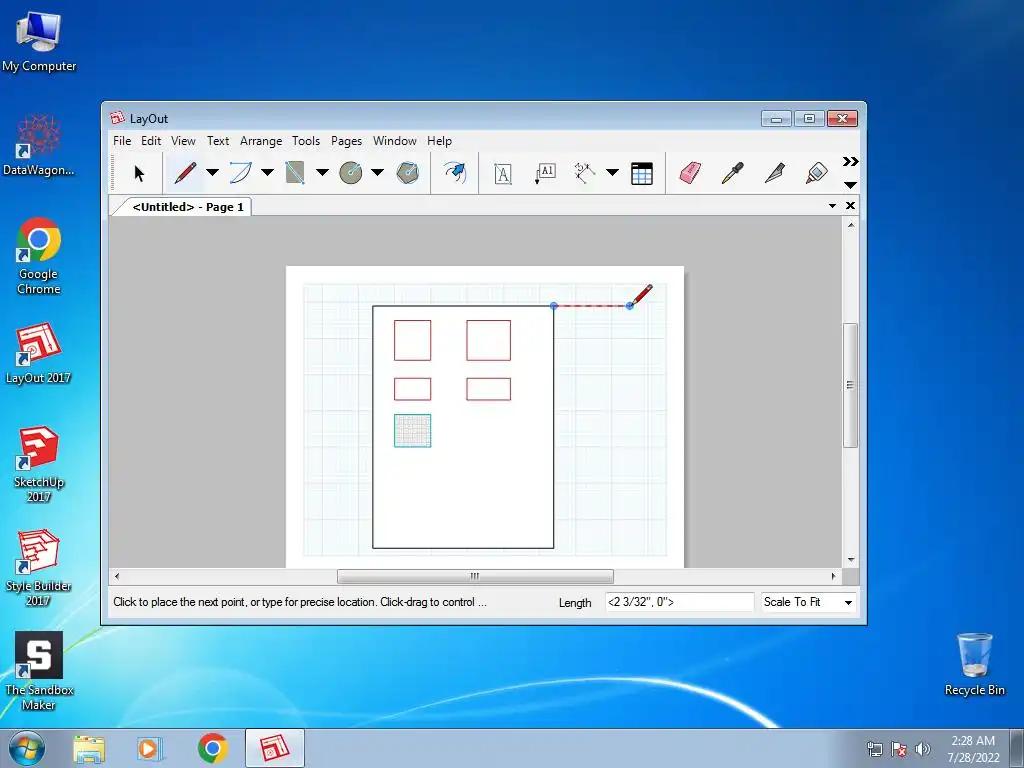This screenshot has width=1024, height=768.
Task: Open The Sandbox Maker desktop shortcut
Action: click(39, 671)
